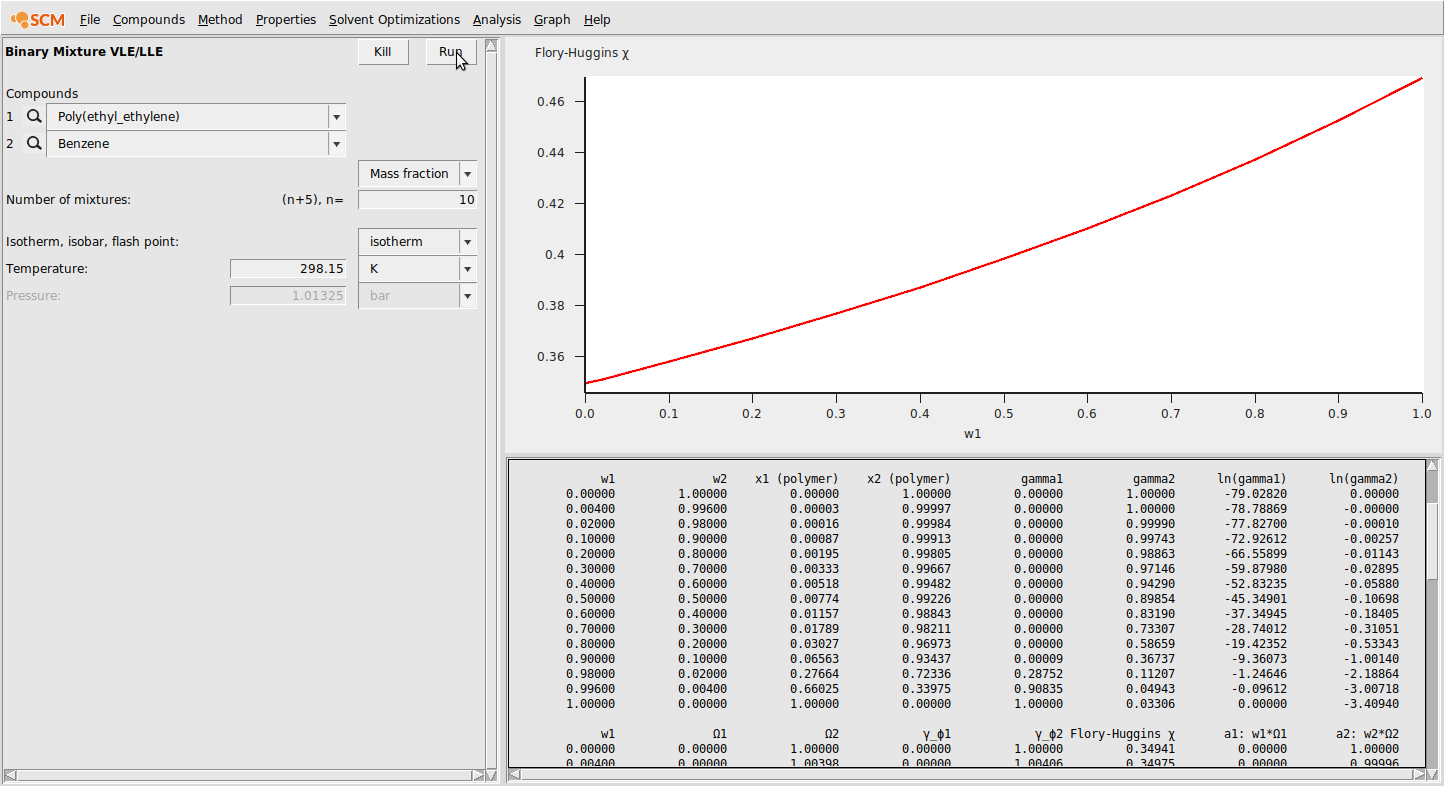Viewport: 1444px width, 786px height.
Task: Expand the Poly(ethyl_ethylene) compound dropdown arrow
Action: (x=337, y=117)
